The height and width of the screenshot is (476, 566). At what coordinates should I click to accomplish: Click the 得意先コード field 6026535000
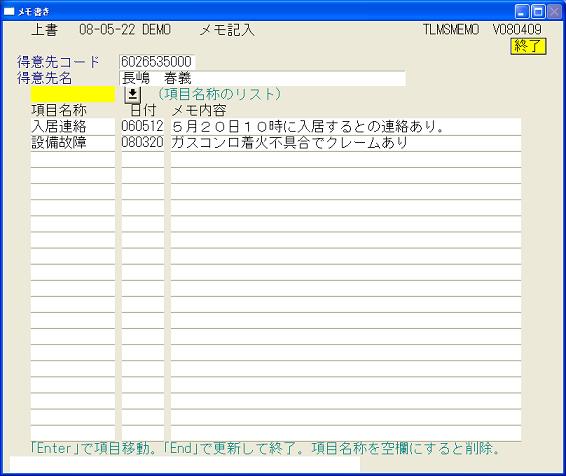tap(157, 62)
